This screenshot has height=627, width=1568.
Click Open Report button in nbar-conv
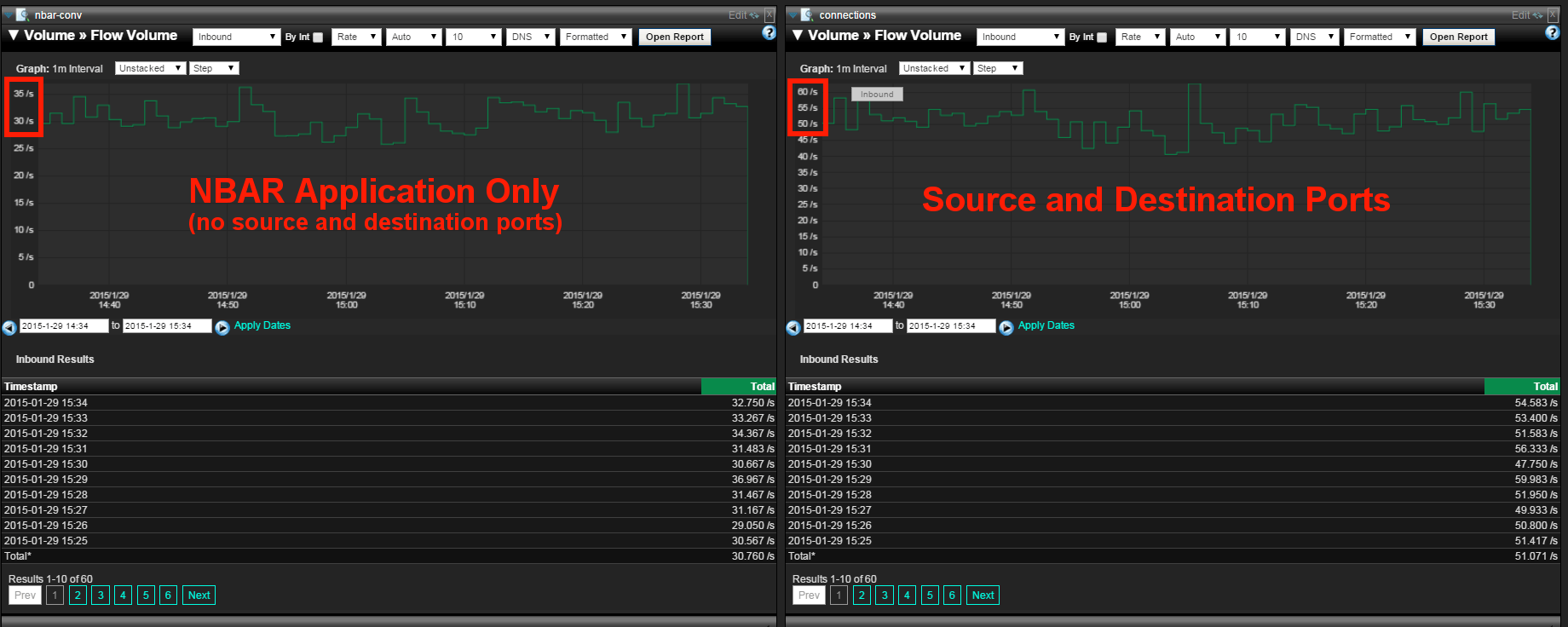tap(674, 37)
